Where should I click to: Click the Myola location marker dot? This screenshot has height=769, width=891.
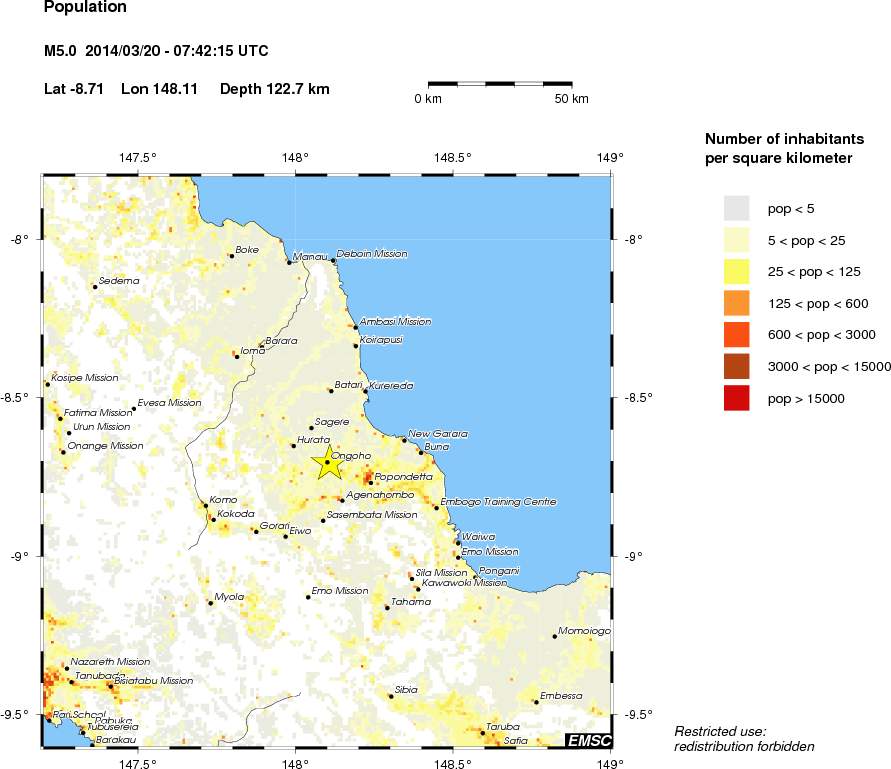(210, 603)
